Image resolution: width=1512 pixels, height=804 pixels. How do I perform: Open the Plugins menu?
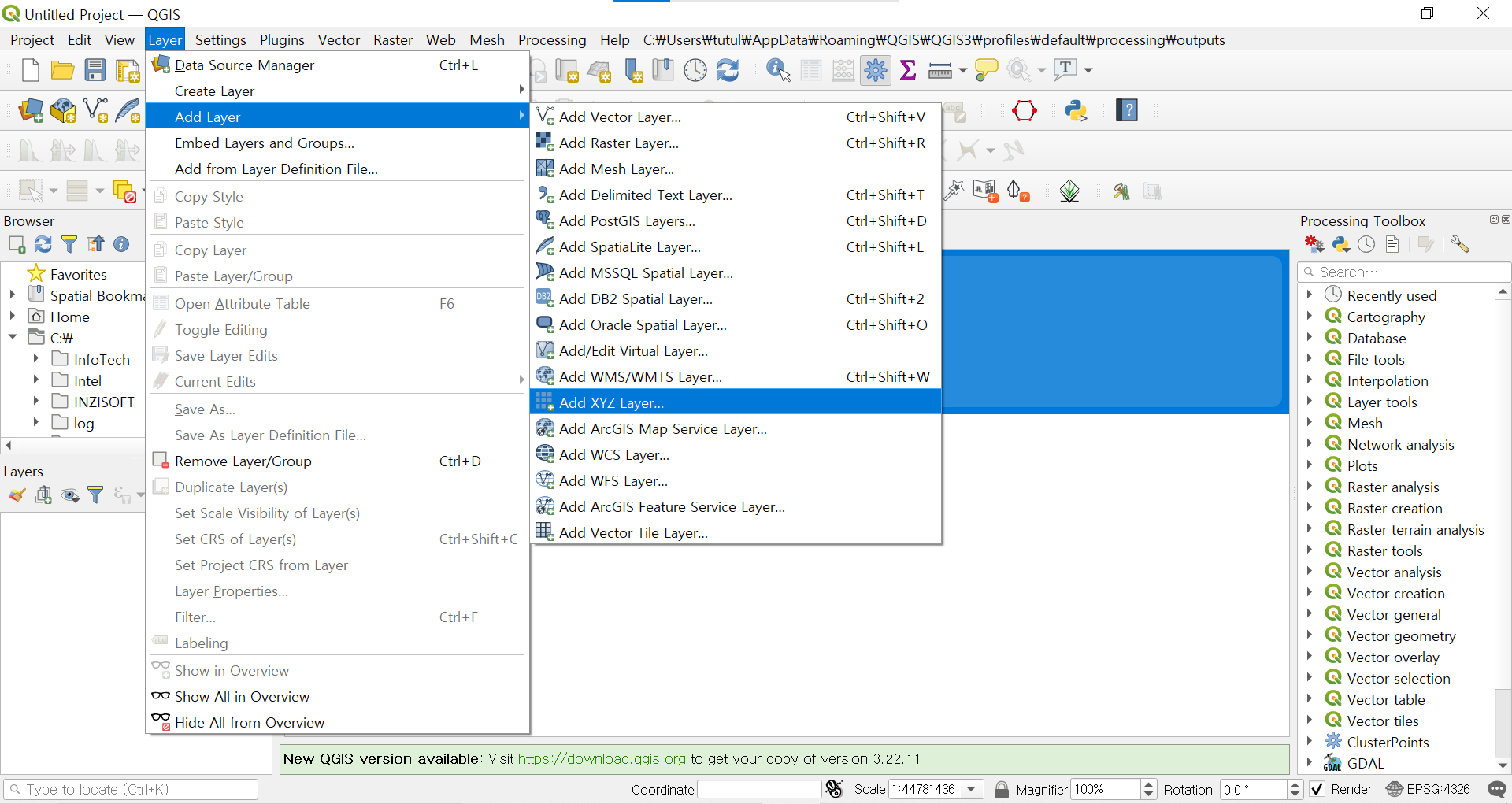pyautogui.click(x=282, y=40)
